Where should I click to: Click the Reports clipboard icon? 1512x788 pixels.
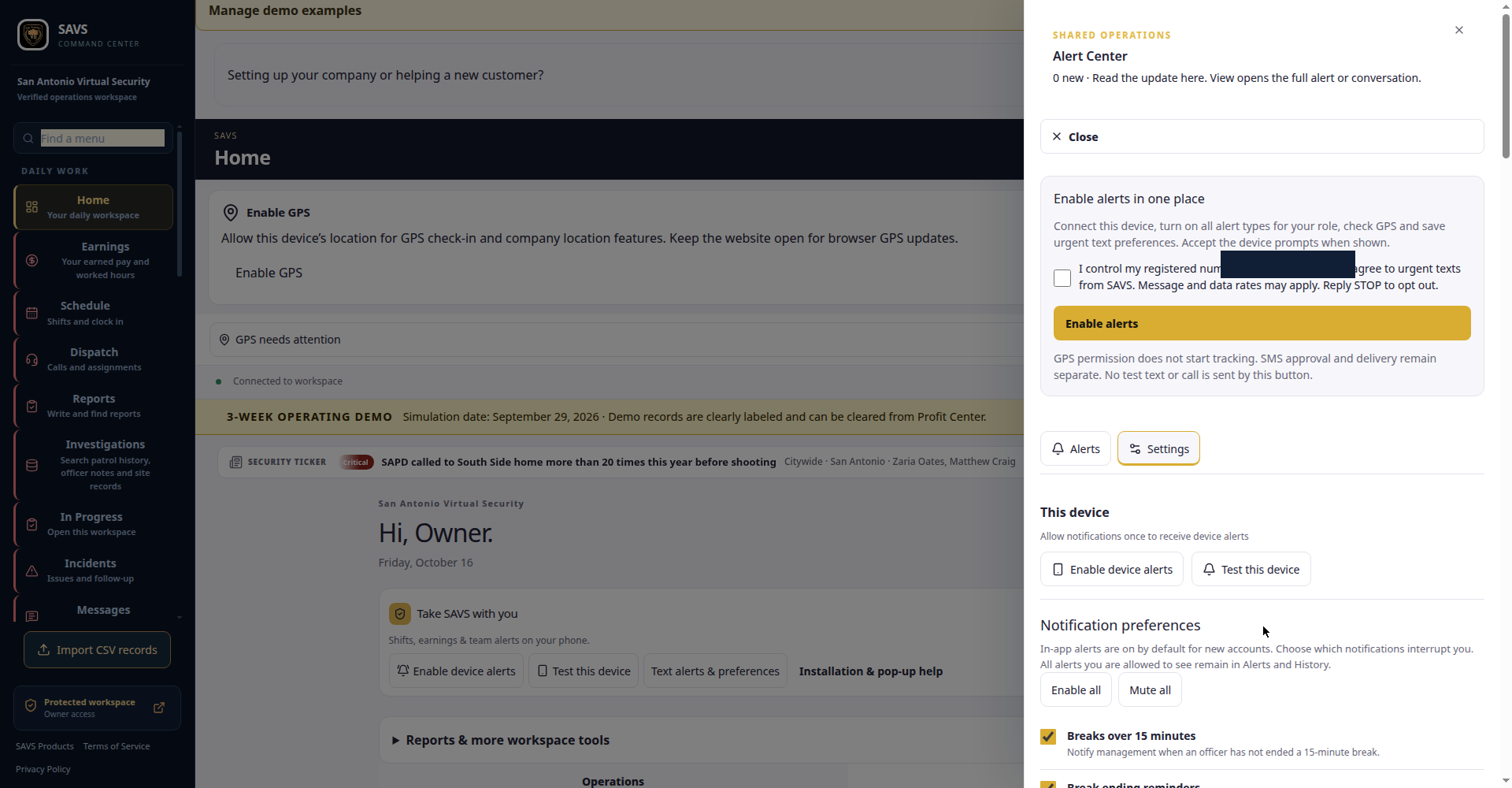click(x=32, y=406)
